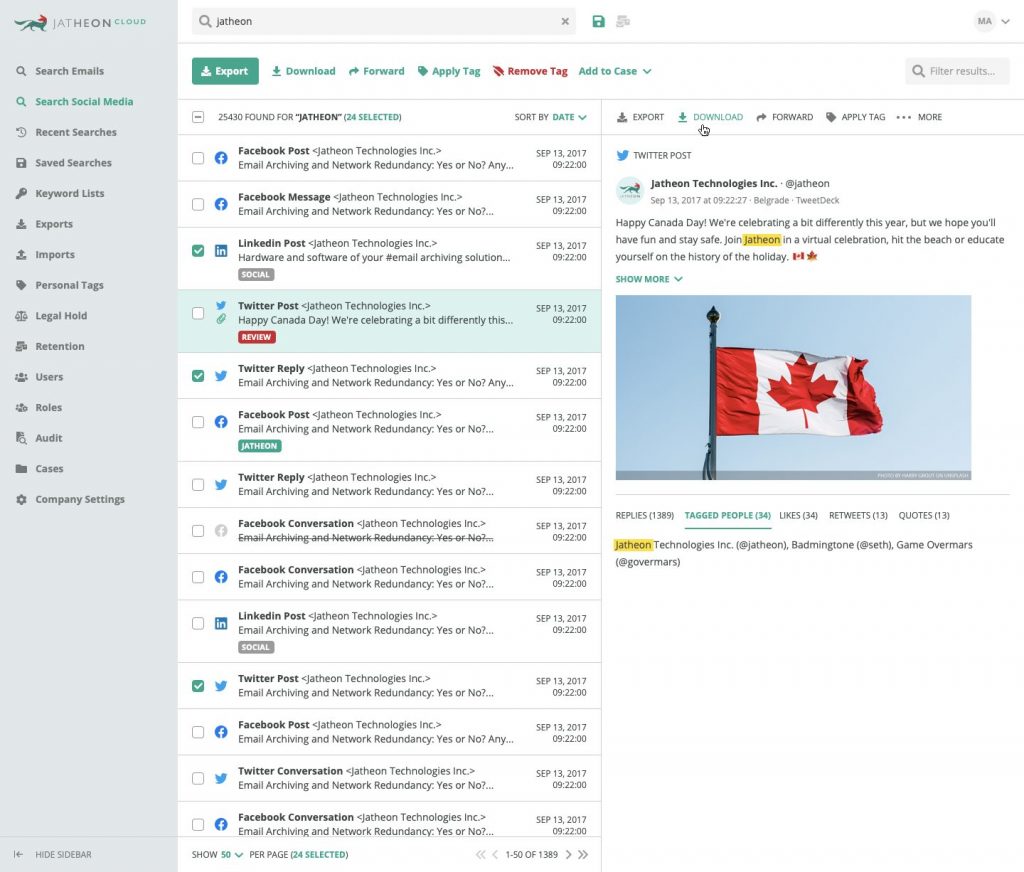Screen dimensions: 1024x872
Task: Click Forward in the top toolbar
Action: tap(377, 71)
